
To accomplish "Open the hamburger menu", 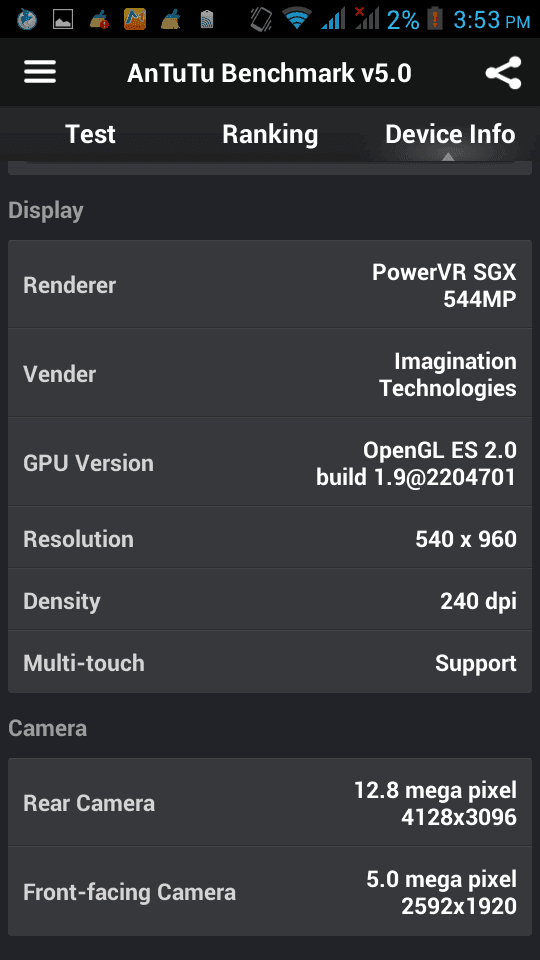I will (40, 72).
